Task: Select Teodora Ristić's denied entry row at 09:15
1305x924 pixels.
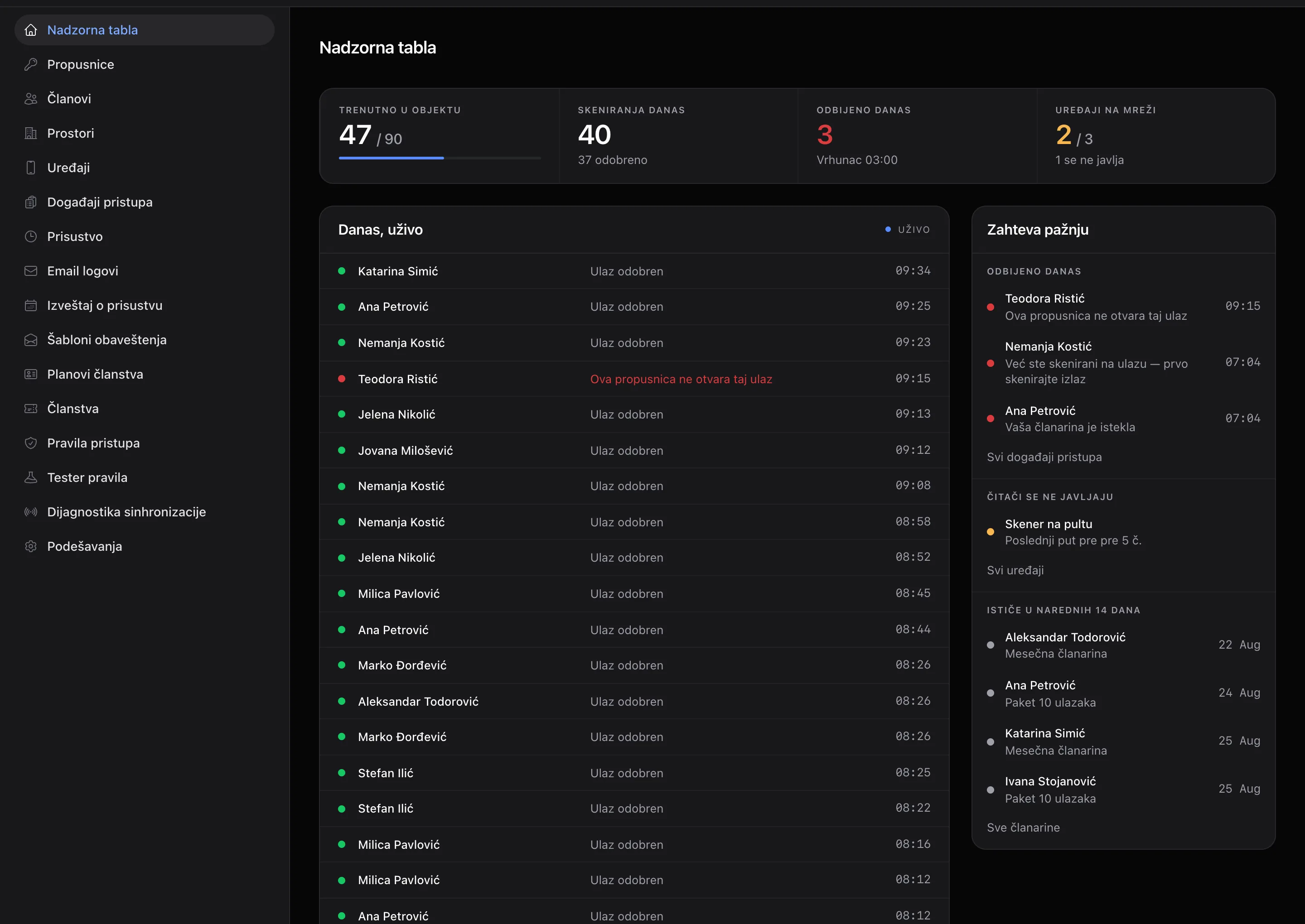Action: coord(634,379)
